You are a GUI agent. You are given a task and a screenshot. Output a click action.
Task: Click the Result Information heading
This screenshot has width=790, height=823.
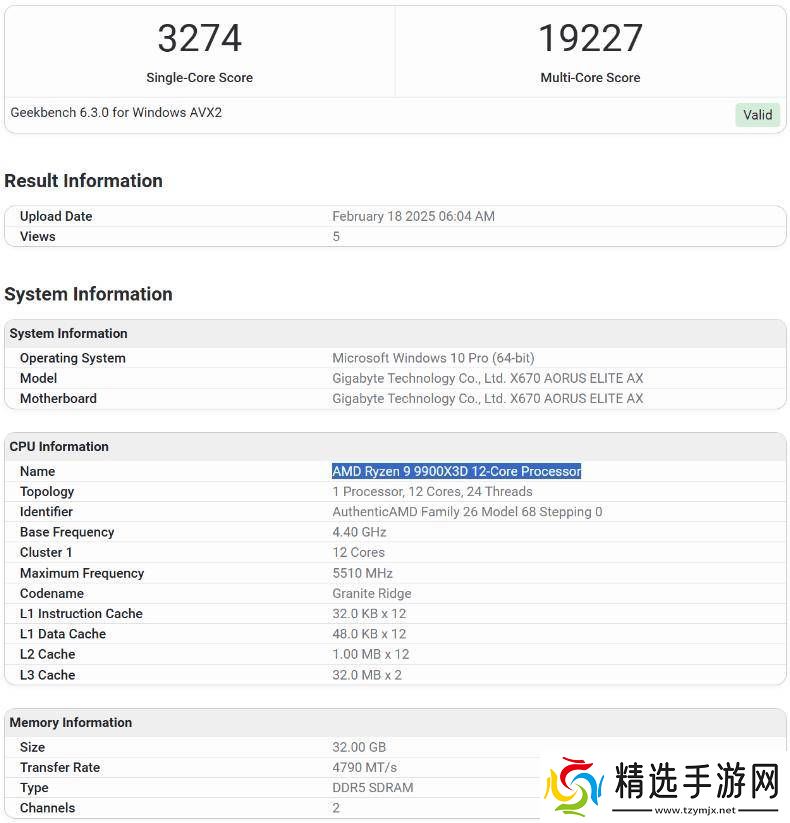point(83,181)
